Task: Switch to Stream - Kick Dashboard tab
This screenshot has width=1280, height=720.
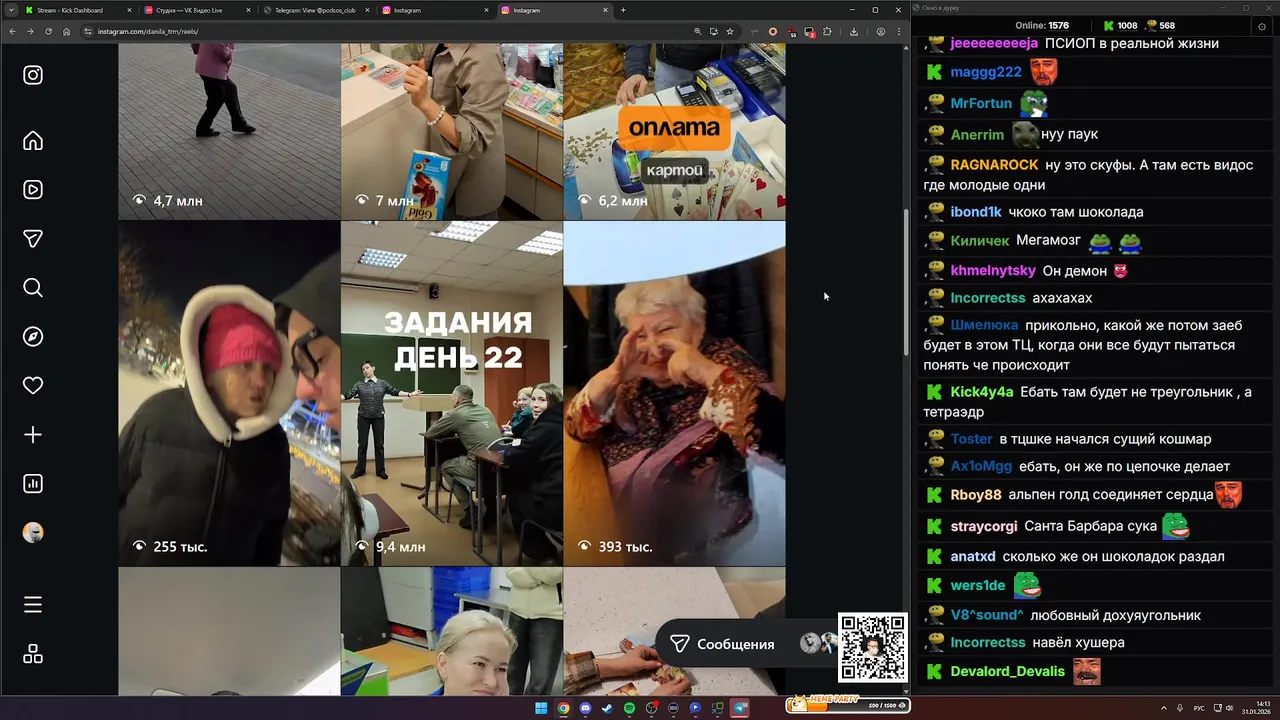Action: coord(78,10)
